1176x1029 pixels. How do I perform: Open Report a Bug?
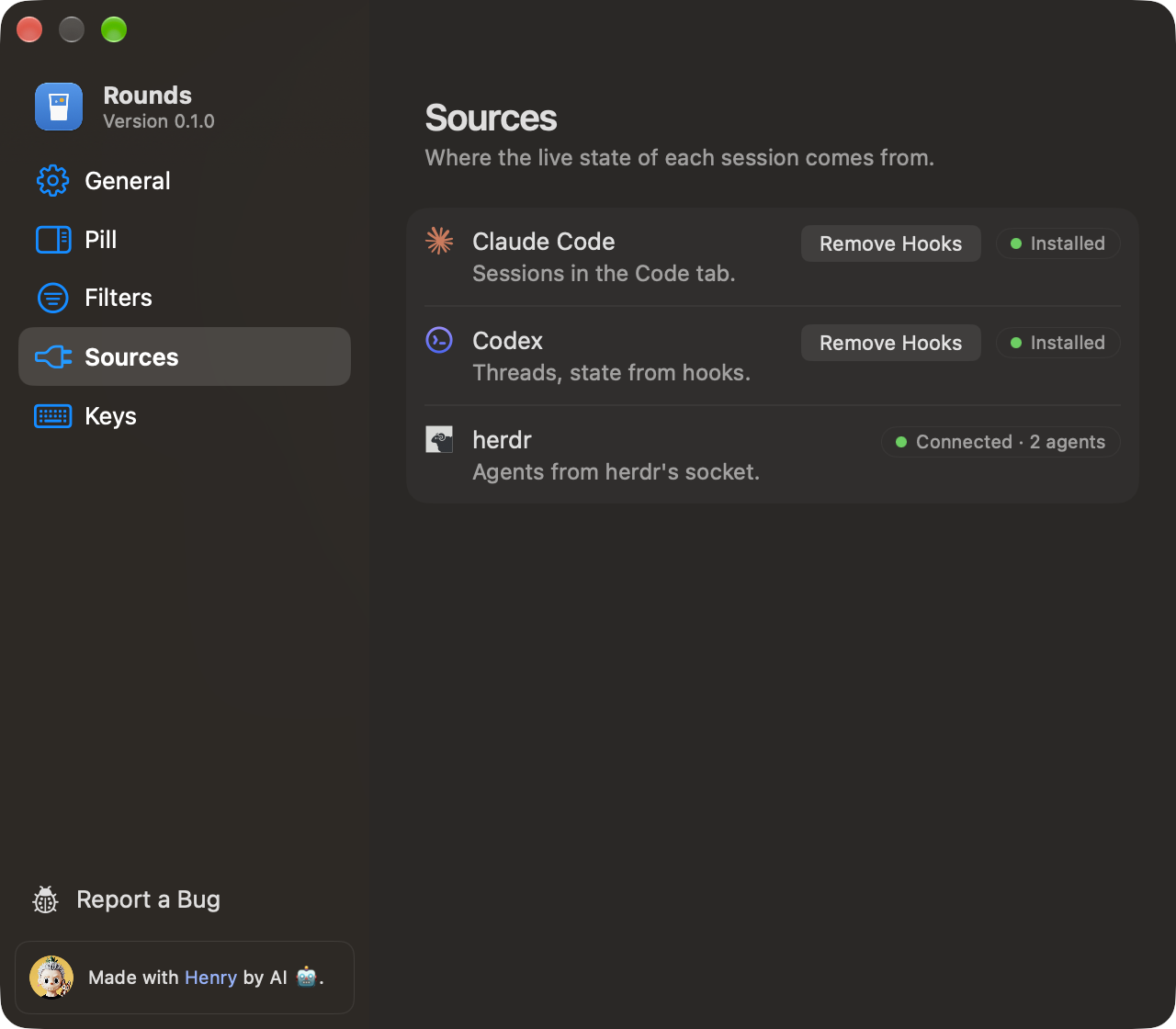coord(127,900)
